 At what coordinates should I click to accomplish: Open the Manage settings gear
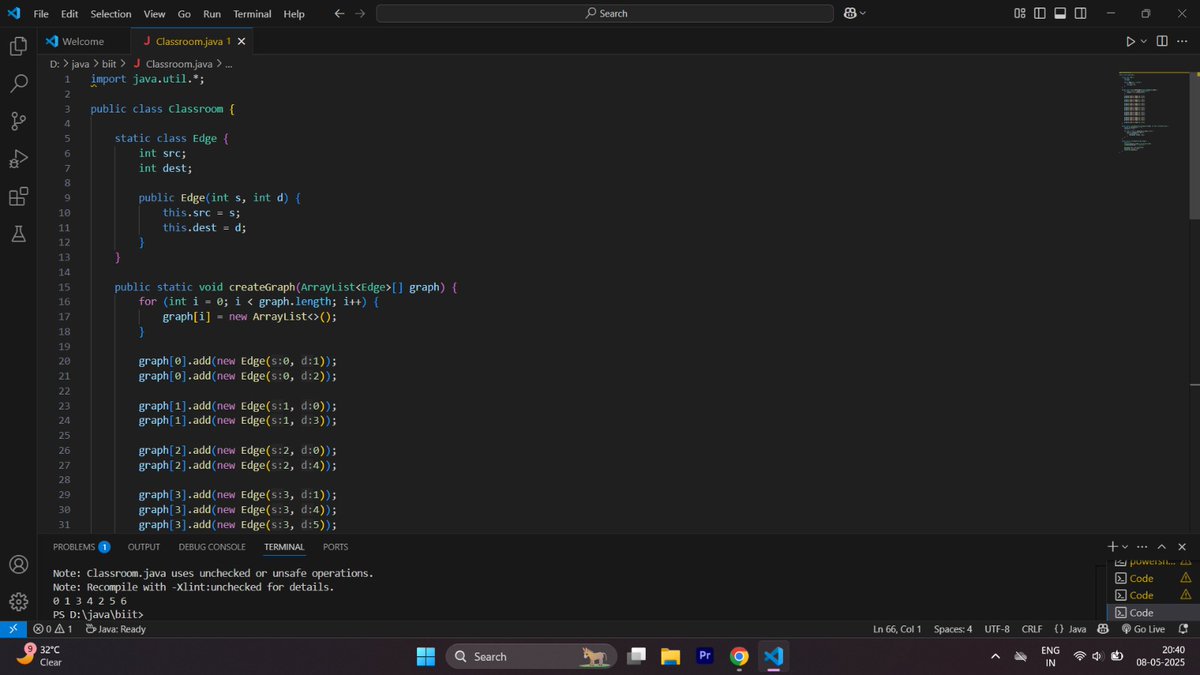click(x=18, y=602)
